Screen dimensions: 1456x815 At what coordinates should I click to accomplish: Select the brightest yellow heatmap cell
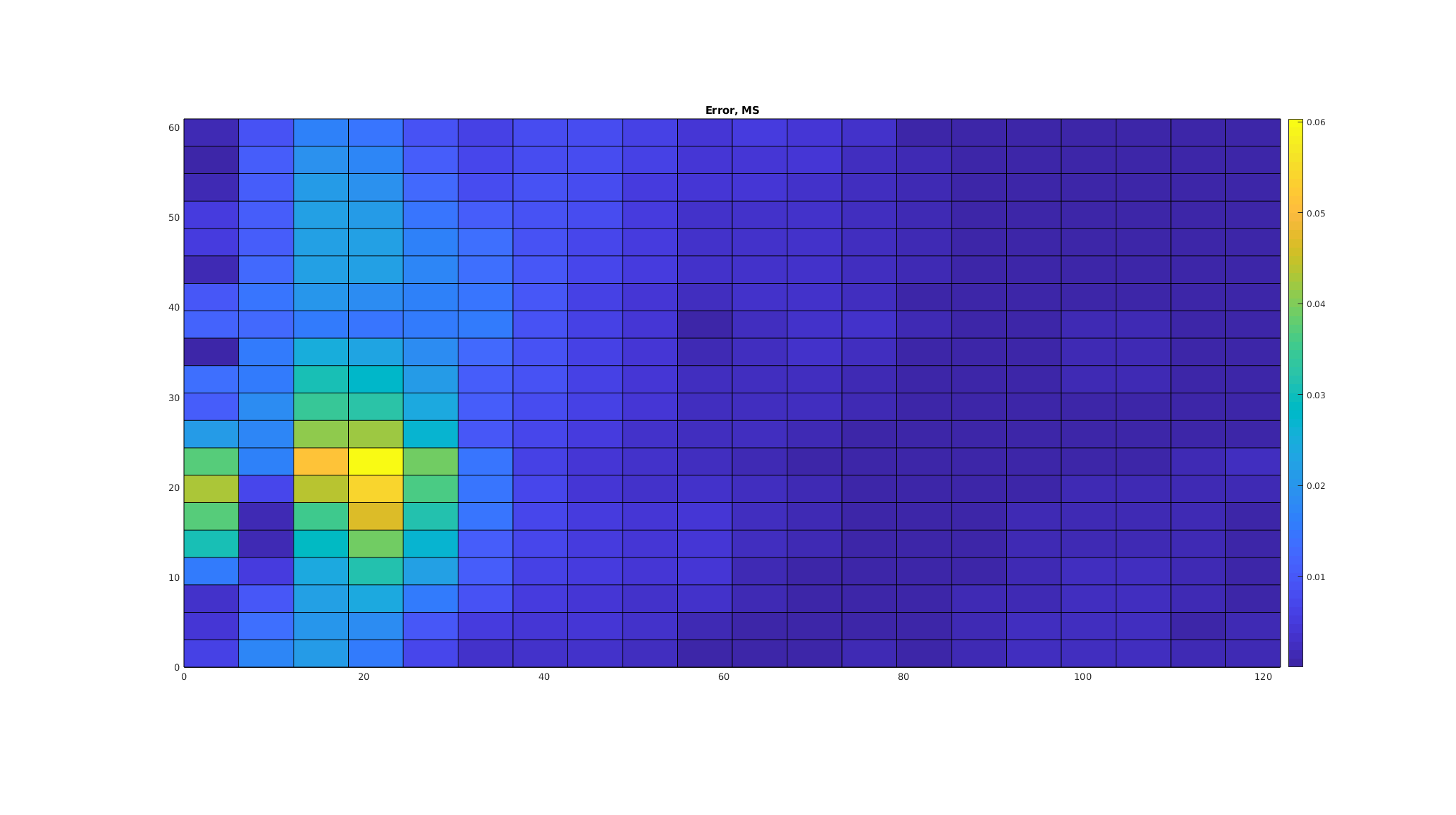coord(376,461)
